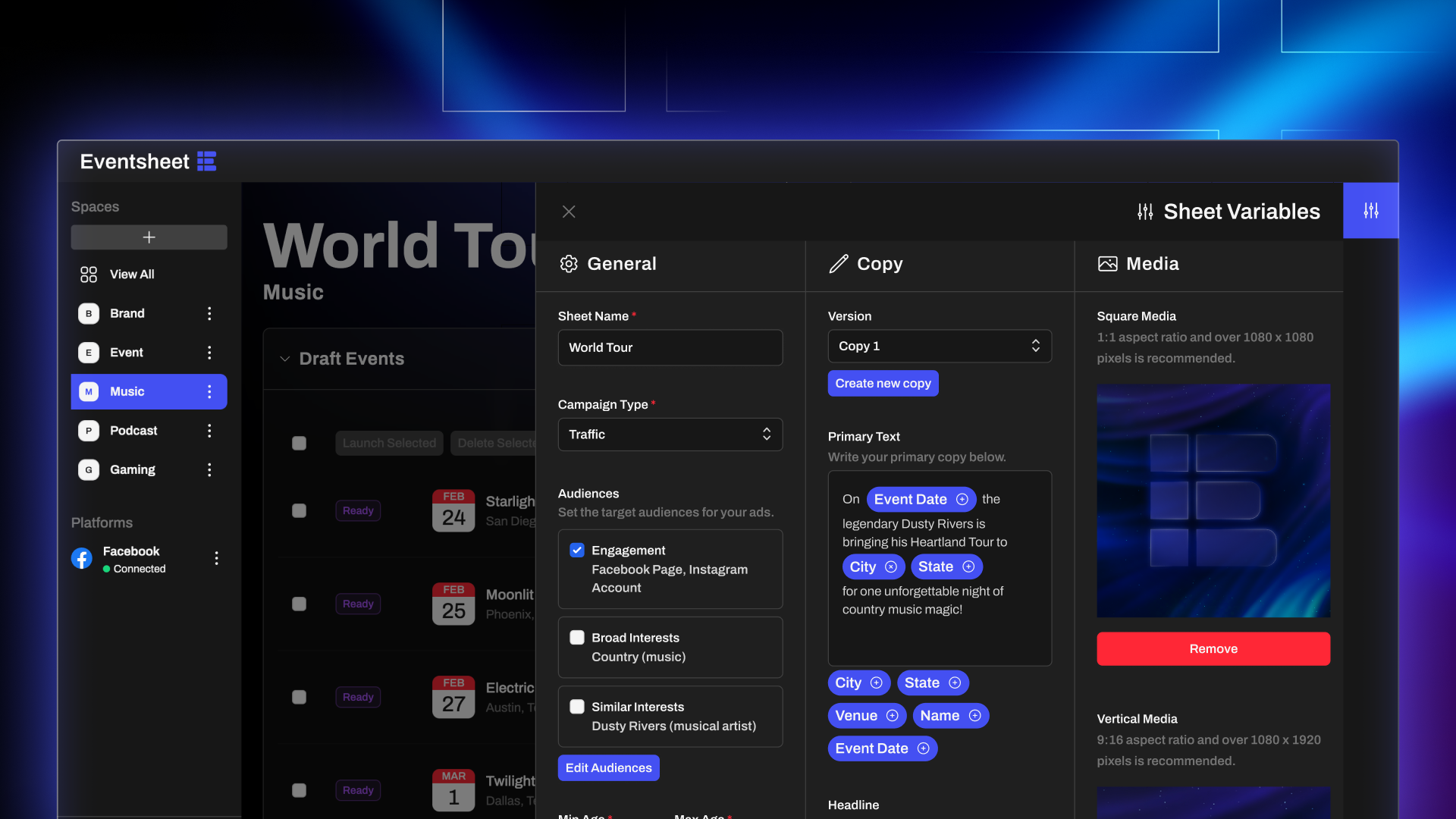Toggle select-all checkbox beside Launch Selected
This screenshot has height=819, width=1456.
tap(300, 444)
